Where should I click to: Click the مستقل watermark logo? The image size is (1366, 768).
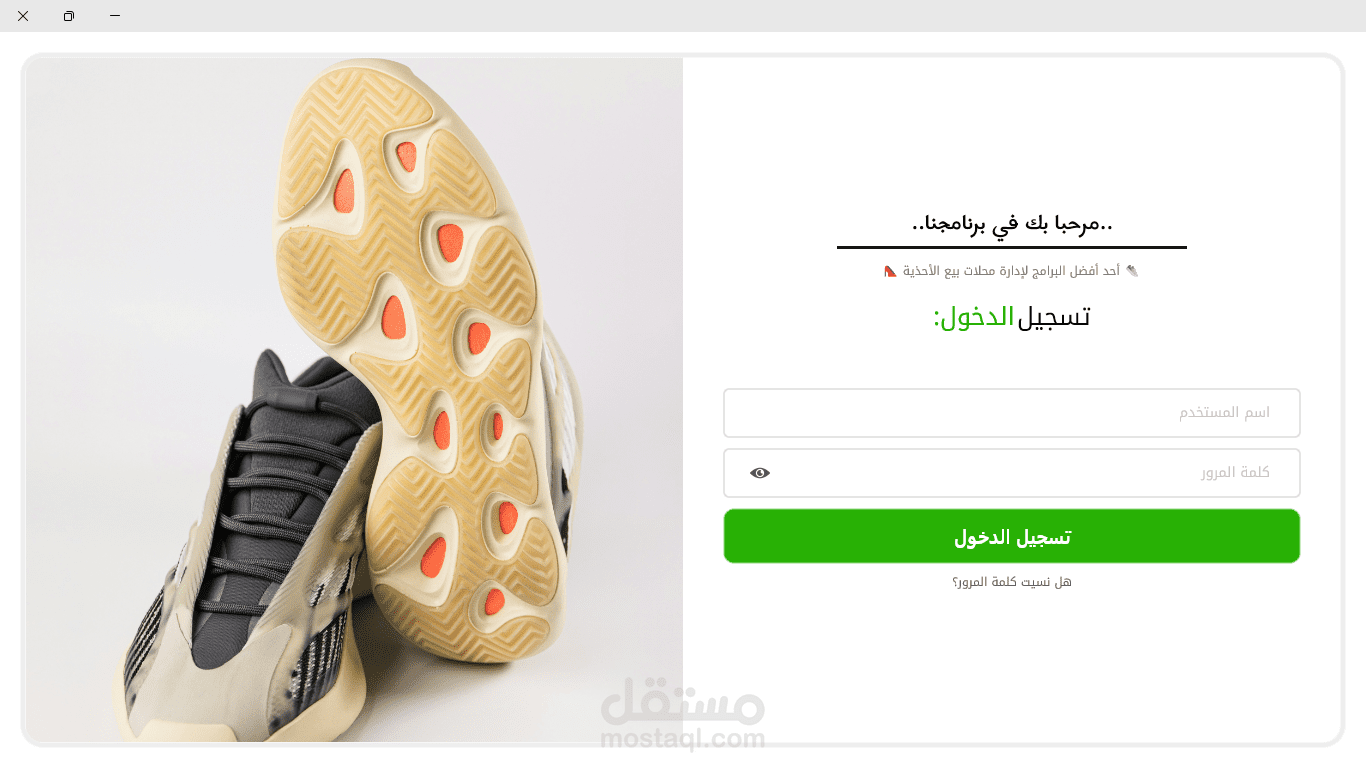click(x=683, y=701)
